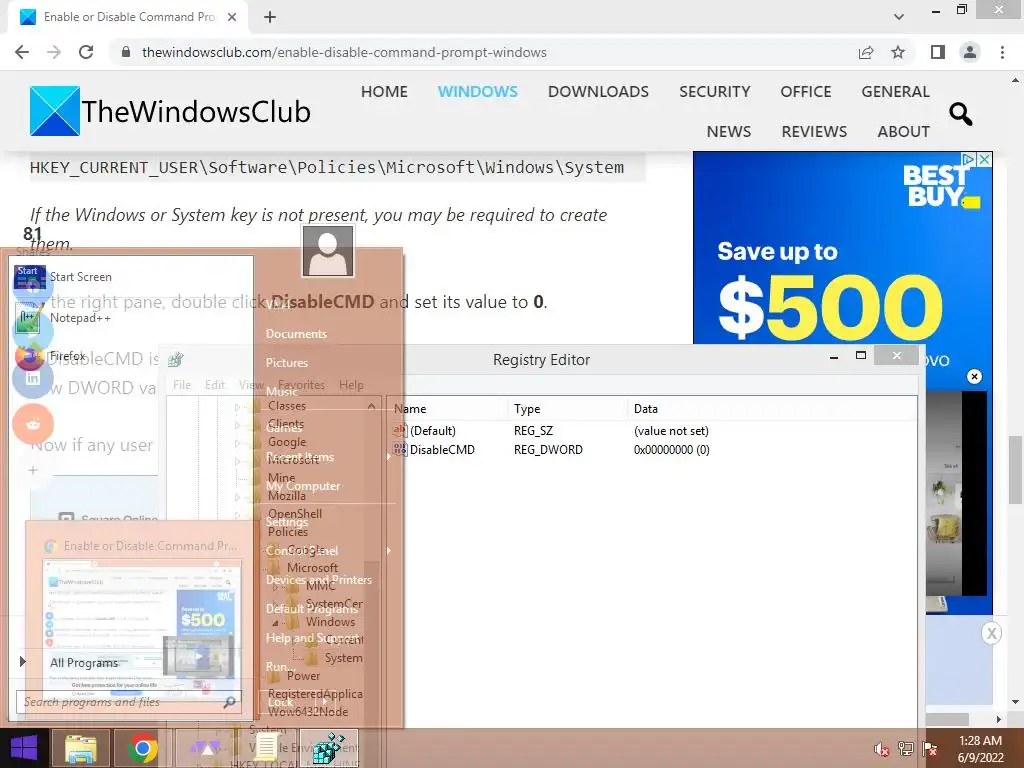Image resolution: width=1024 pixels, height=768 pixels.
Task: Click the Google key in registry tree
Action: coord(287,441)
